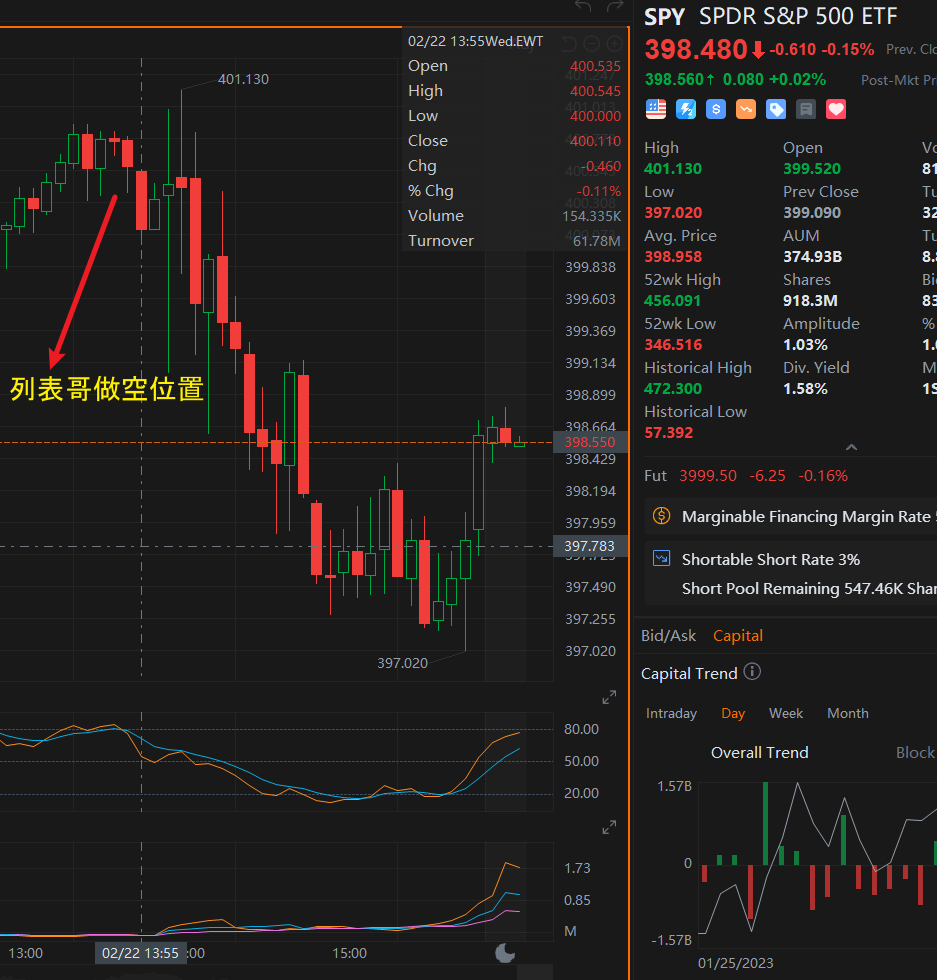
Task: Click the 52wk High value 456.091
Action: coord(673,301)
